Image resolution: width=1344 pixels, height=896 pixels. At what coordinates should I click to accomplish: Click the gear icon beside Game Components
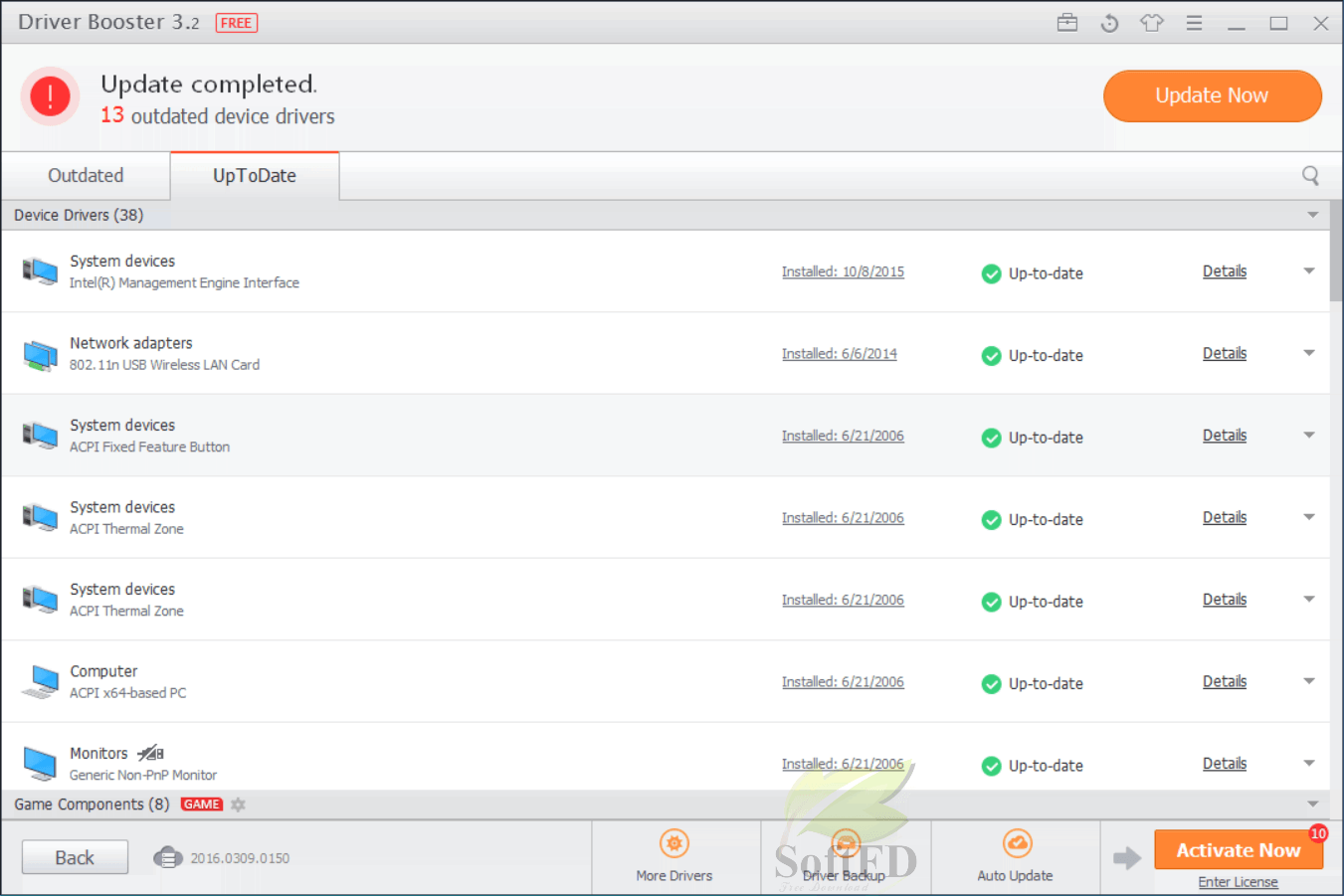(x=238, y=805)
